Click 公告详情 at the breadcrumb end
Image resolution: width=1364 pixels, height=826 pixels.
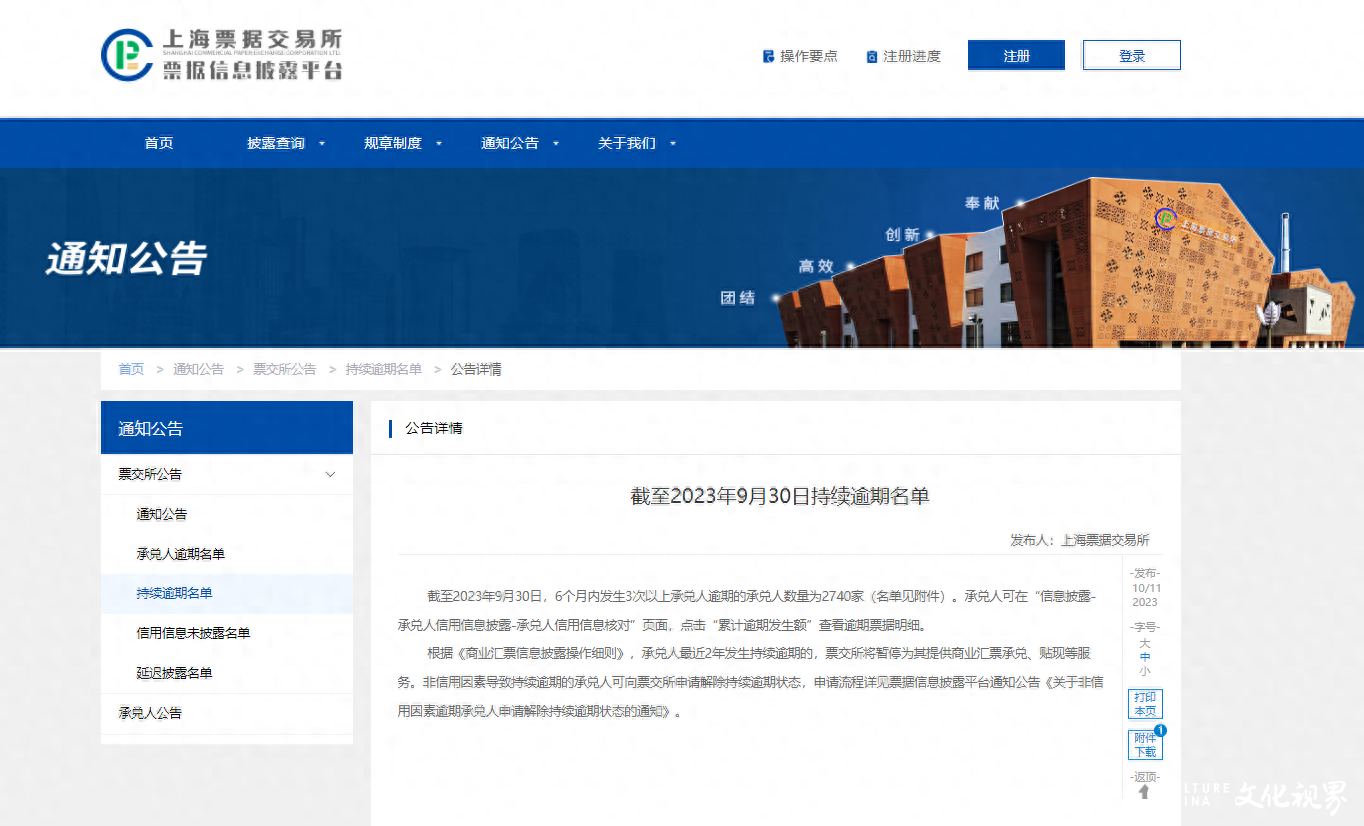[x=476, y=369]
